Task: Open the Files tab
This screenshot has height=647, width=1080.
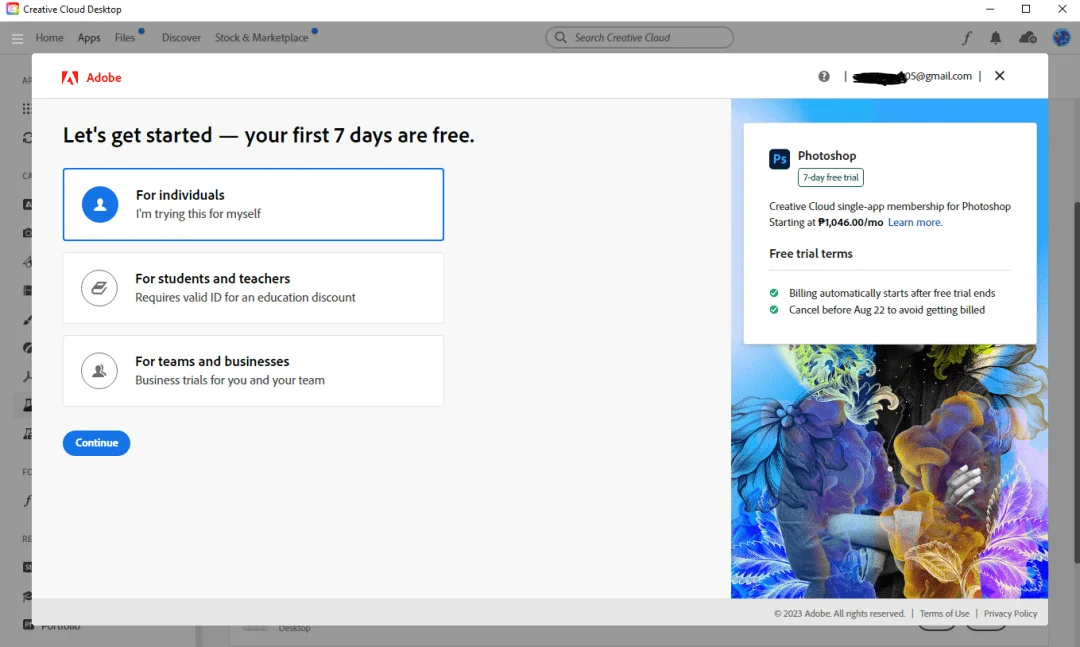Action: tap(125, 38)
